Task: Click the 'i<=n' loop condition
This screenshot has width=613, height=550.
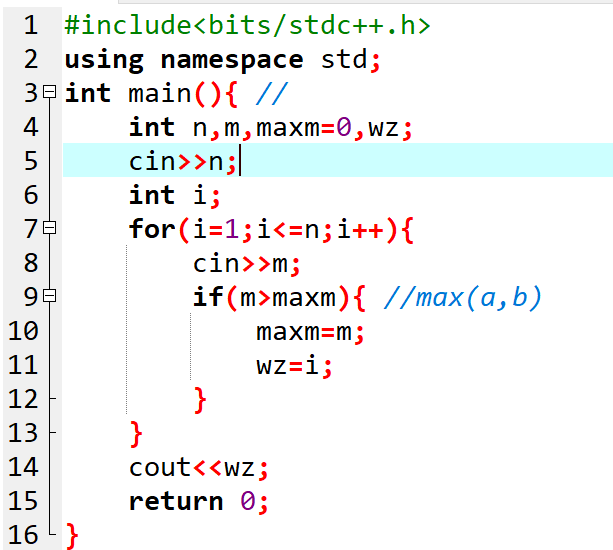Action: point(289,229)
